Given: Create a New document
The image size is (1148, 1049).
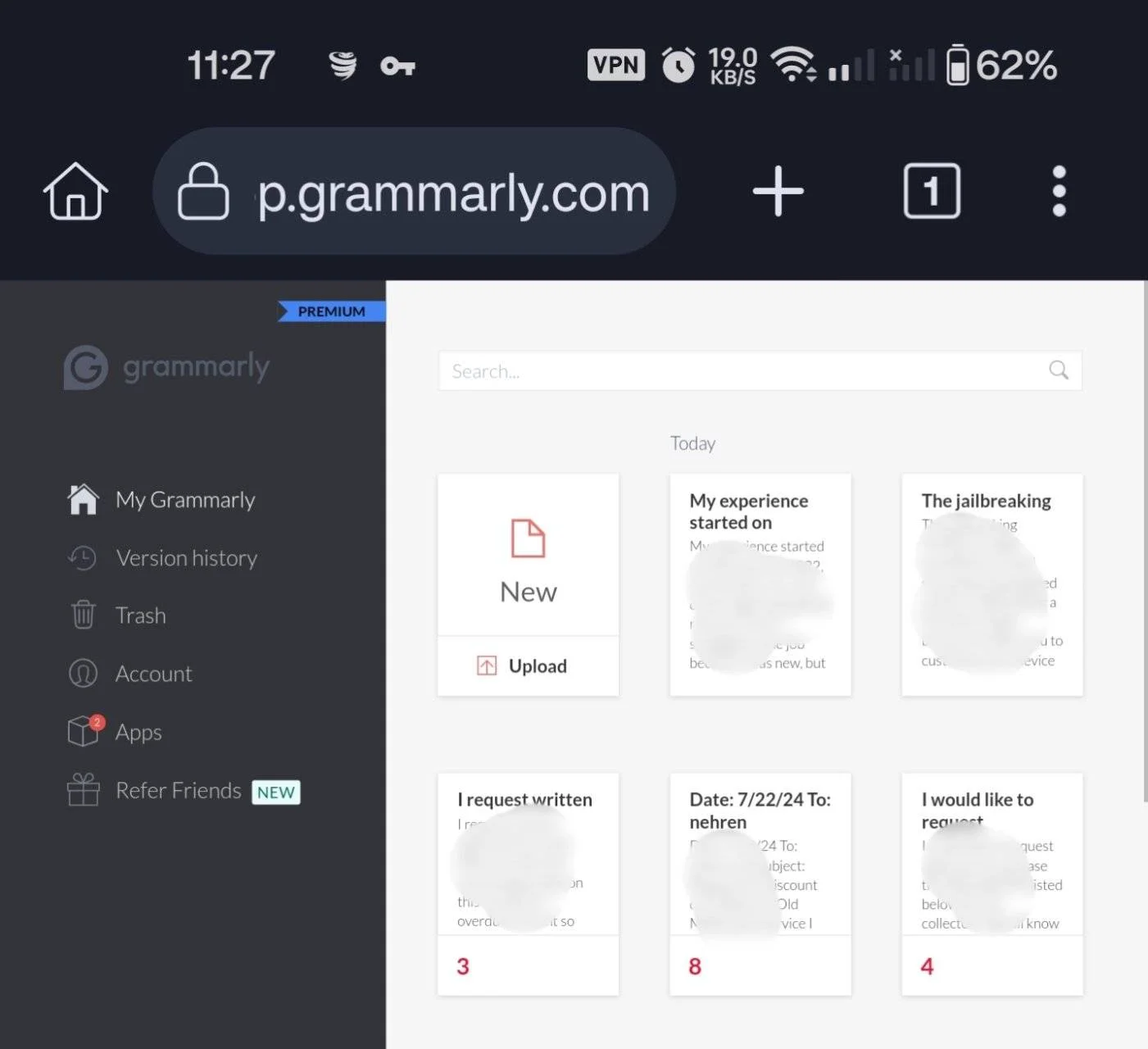Looking at the screenshot, I should [528, 556].
